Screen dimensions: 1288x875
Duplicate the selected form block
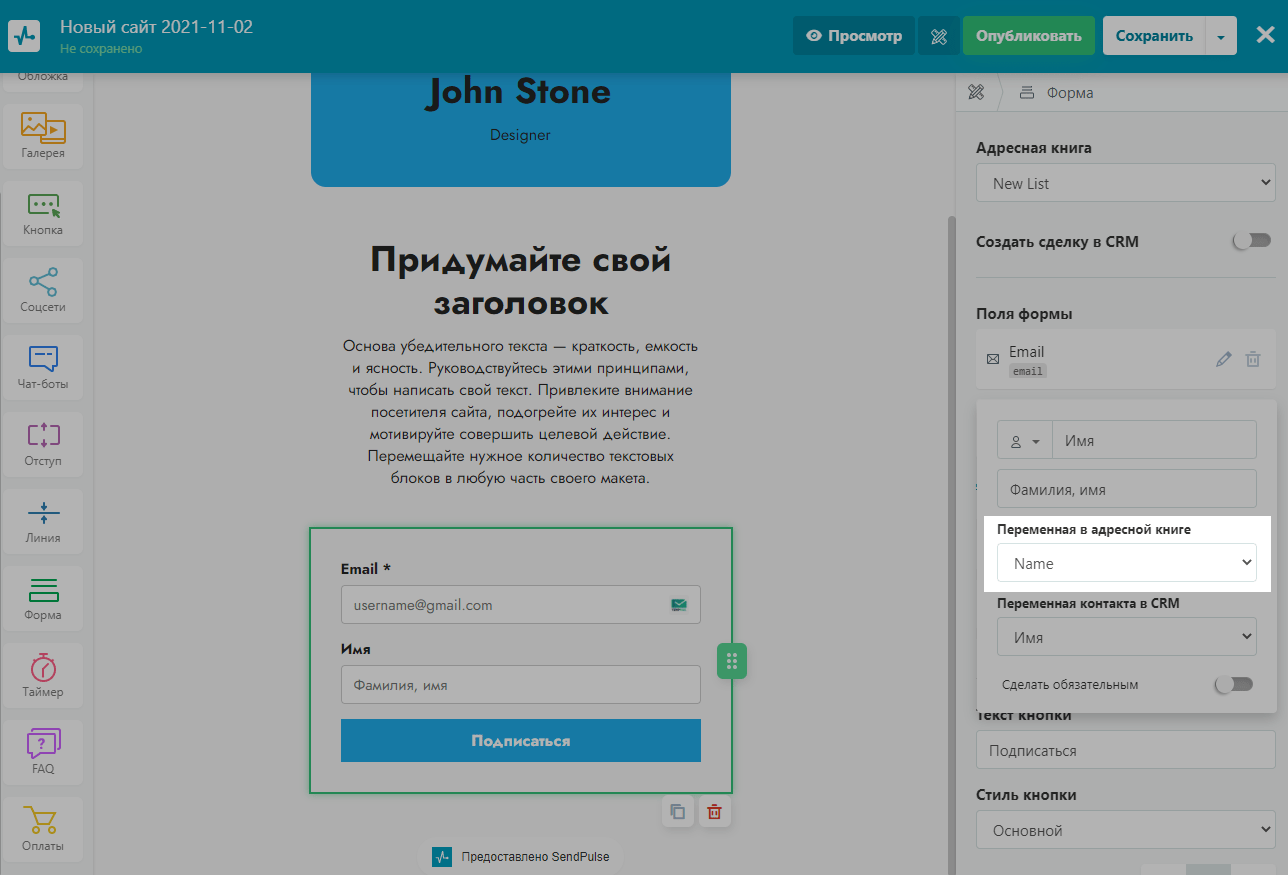pos(678,812)
